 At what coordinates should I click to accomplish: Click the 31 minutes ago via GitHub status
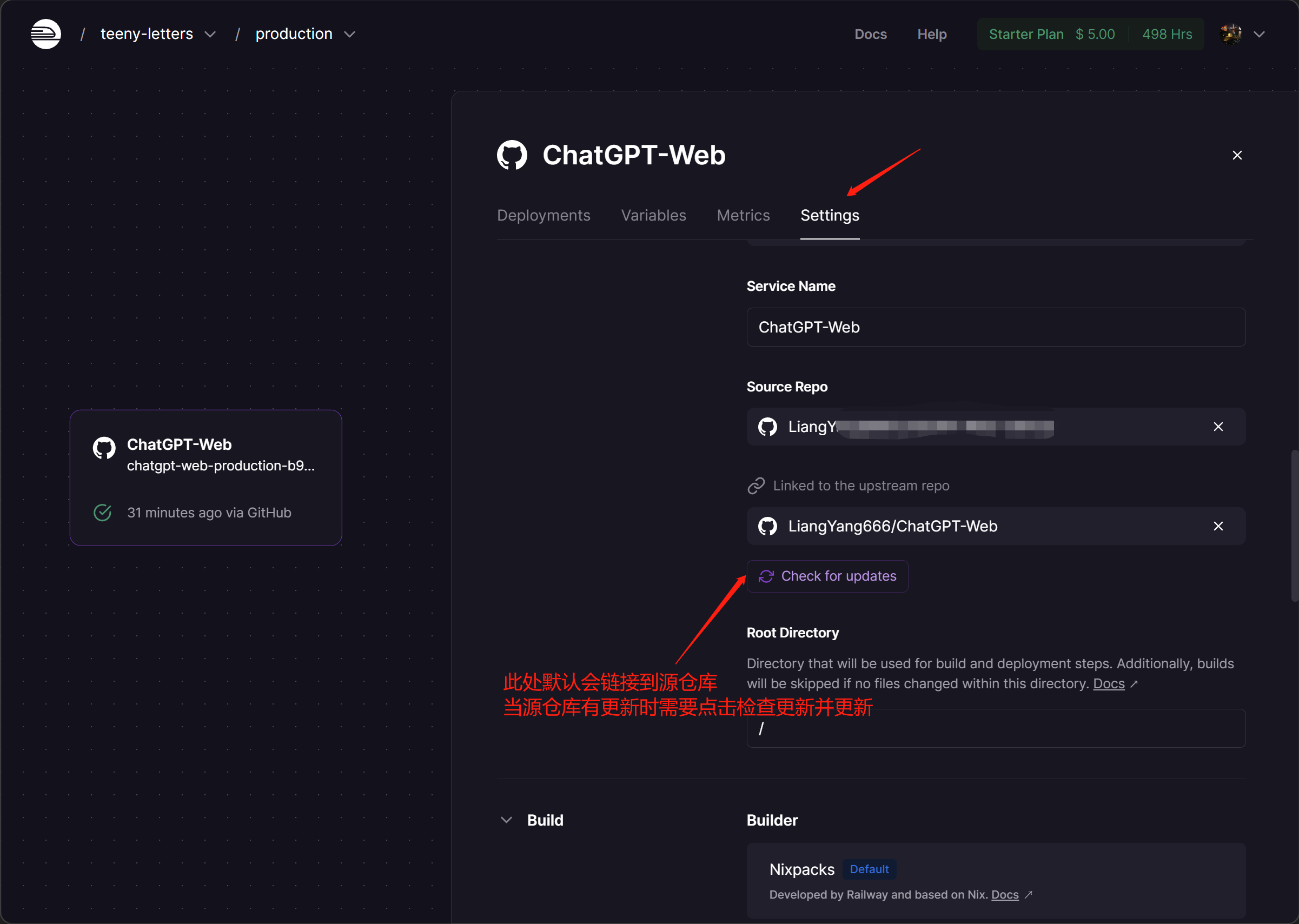[x=209, y=513]
